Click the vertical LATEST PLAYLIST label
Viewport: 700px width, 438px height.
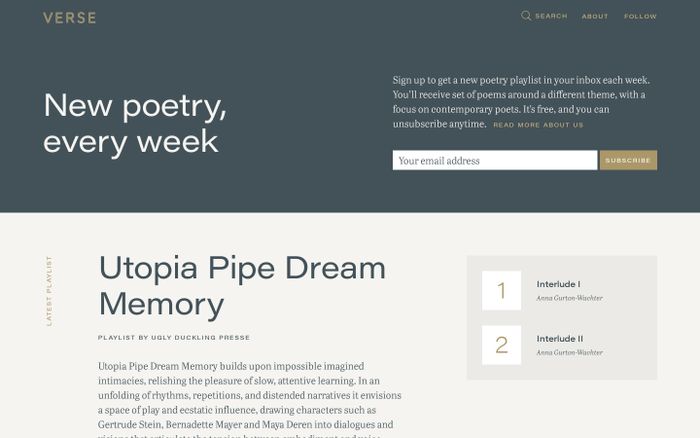click(49, 291)
